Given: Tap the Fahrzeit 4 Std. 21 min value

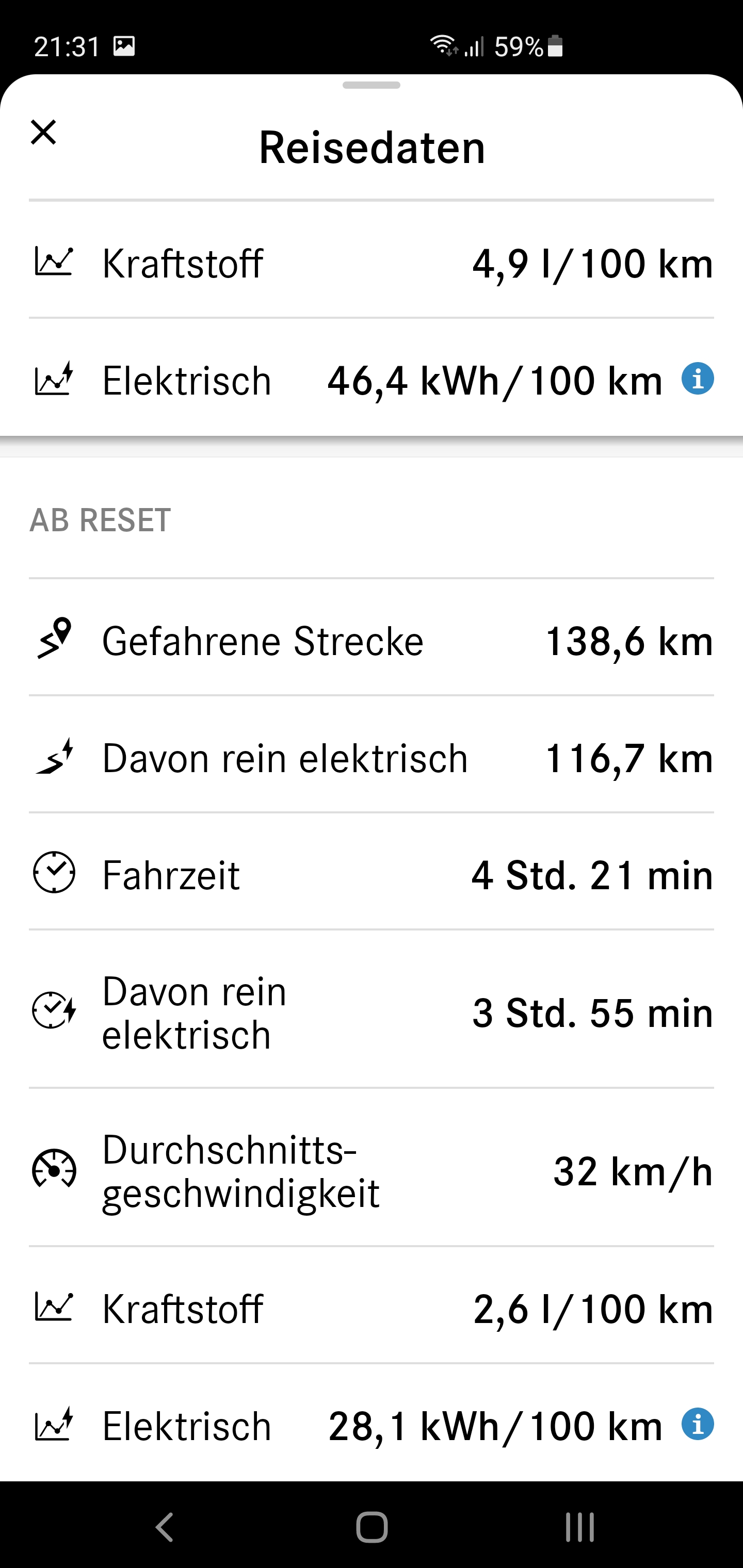Looking at the screenshot, I should click(x=591, y=875).
